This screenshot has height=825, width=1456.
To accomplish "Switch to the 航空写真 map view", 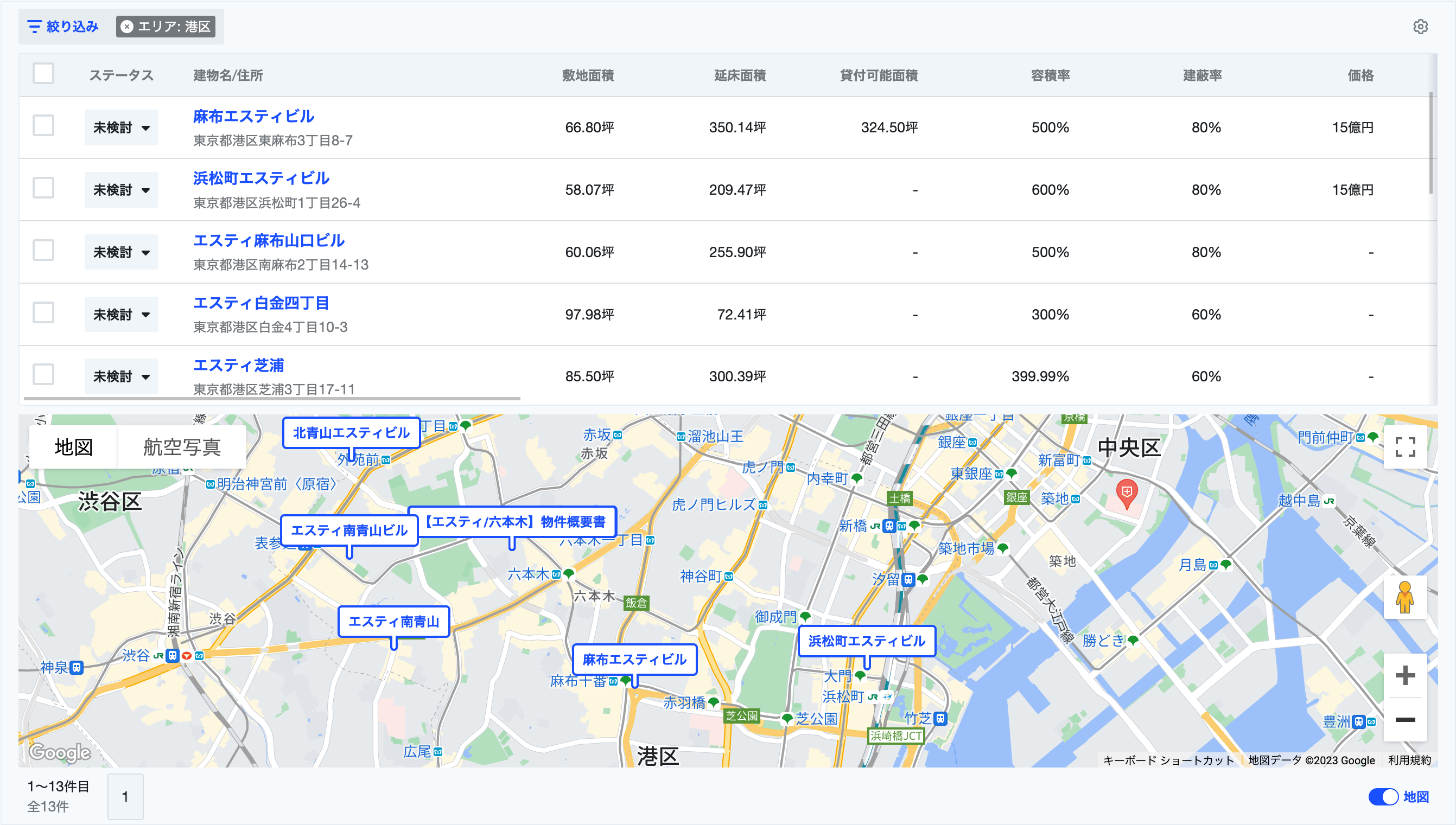I will pos(180,446).
